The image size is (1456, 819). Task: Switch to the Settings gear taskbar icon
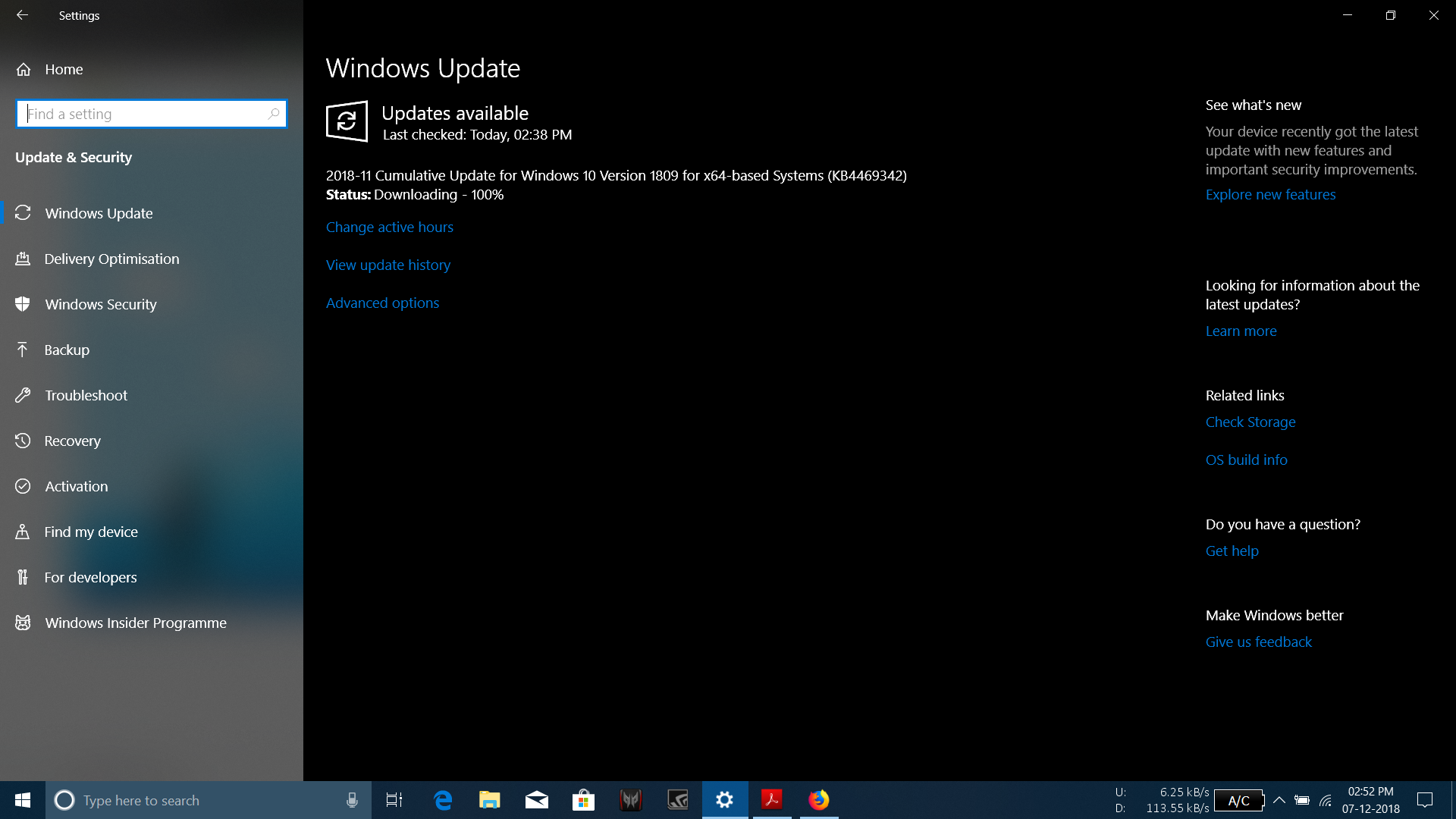coord(725,800)
